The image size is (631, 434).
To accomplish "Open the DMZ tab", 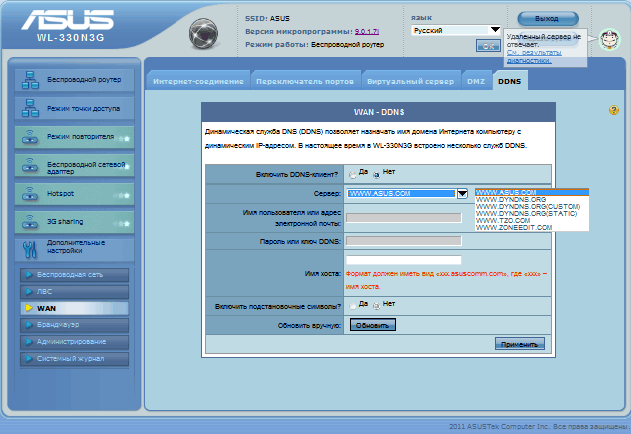I will tap(476, 81).
